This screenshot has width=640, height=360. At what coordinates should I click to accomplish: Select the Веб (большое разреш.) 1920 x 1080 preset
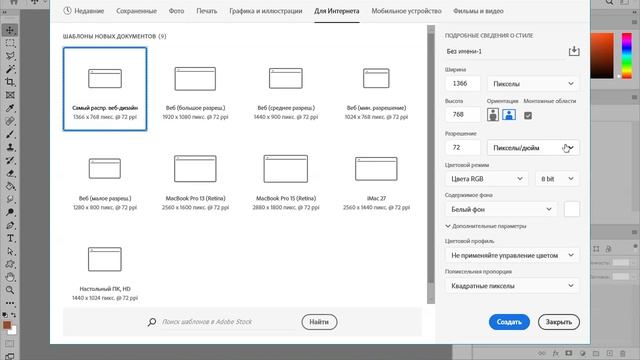click(x=195, y=89)
